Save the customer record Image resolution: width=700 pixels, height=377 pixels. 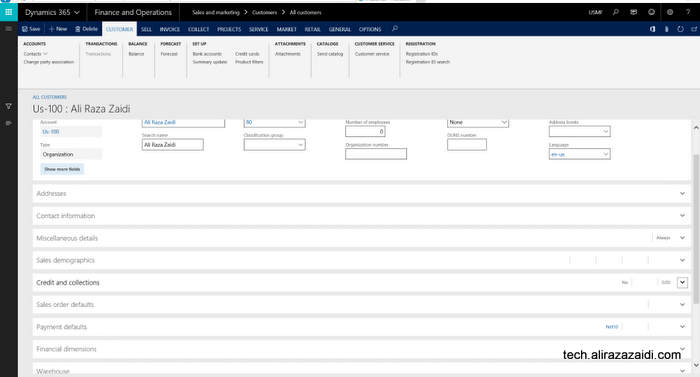31,29
